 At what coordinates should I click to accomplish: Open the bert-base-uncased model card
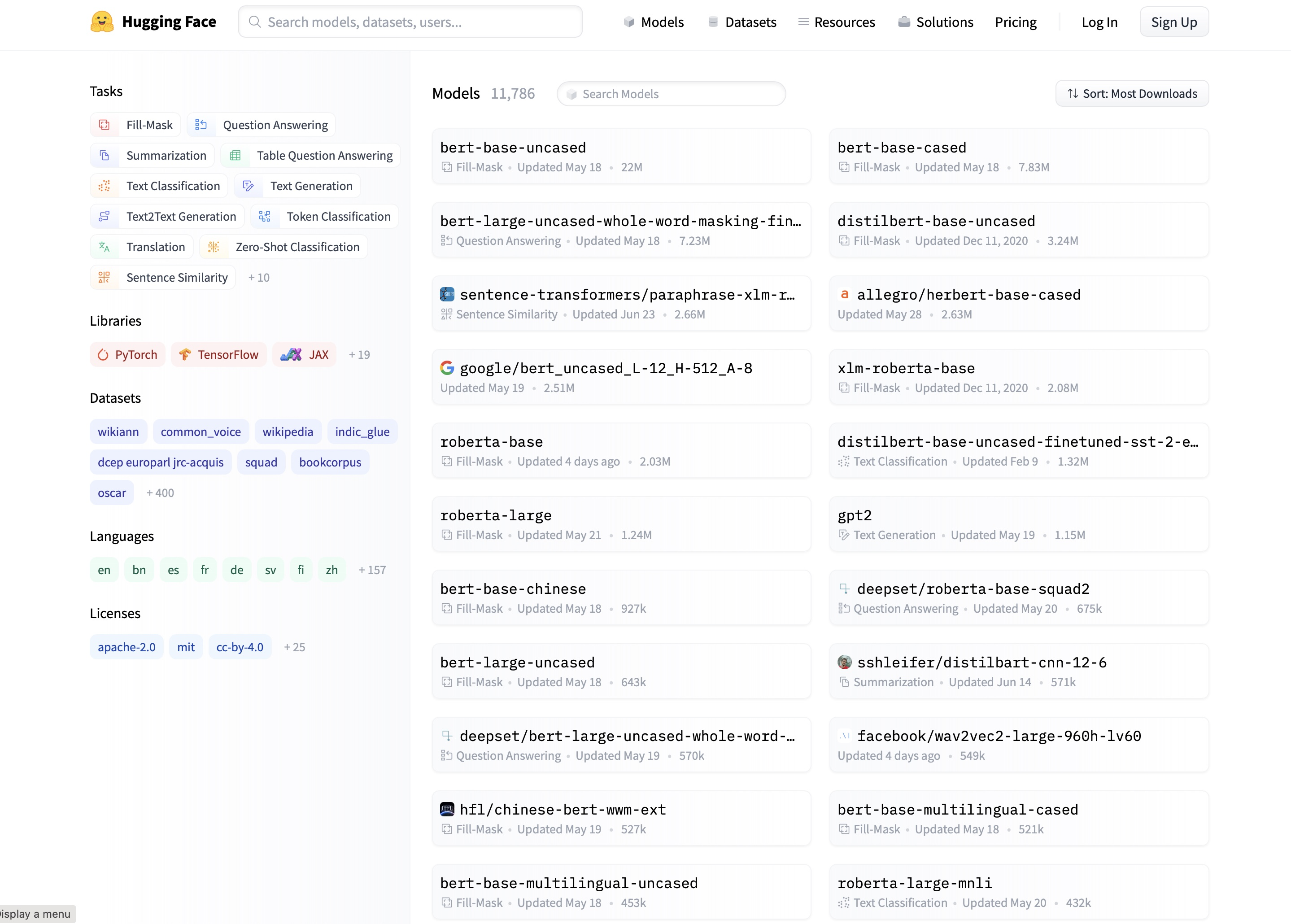[621, 156]
